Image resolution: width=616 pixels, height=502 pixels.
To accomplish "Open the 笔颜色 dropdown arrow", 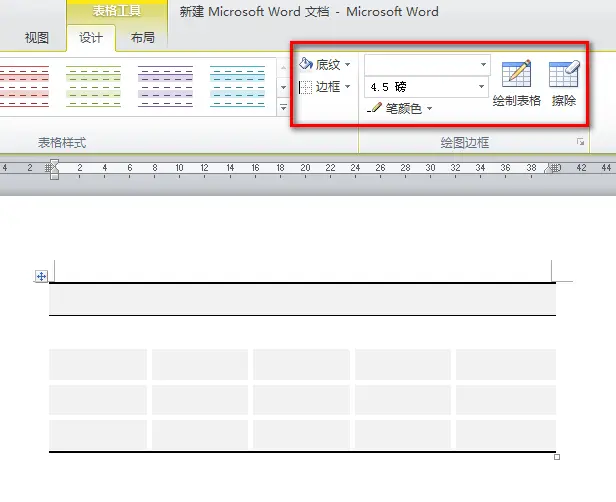I will pyautogui.click(x=429, y=108).
